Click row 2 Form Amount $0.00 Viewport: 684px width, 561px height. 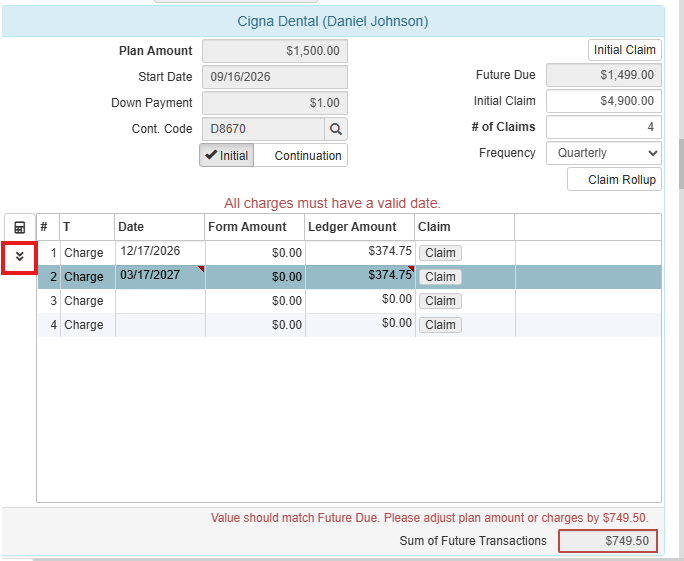tap(255, 277)
